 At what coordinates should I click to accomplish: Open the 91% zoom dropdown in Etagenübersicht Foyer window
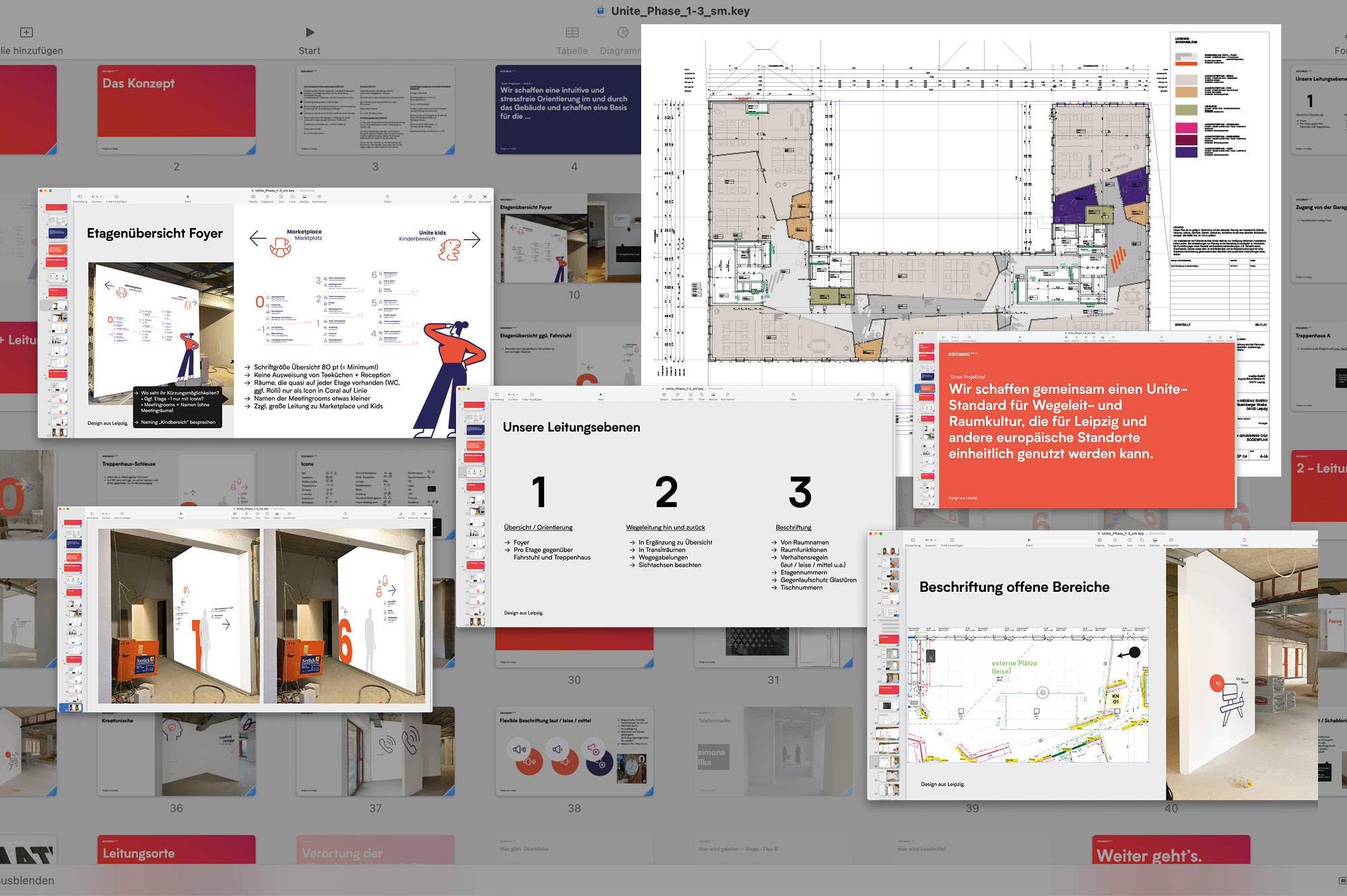[97, 197]
